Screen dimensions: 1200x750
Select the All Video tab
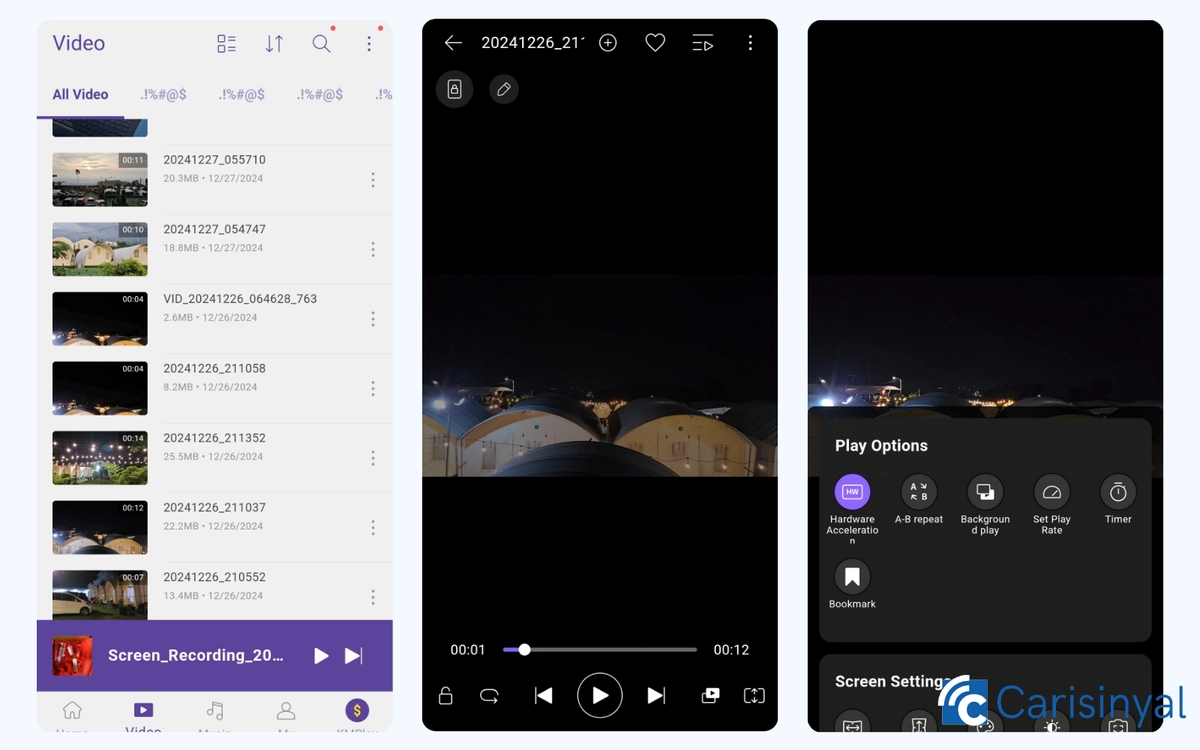(x=80, y=94)
